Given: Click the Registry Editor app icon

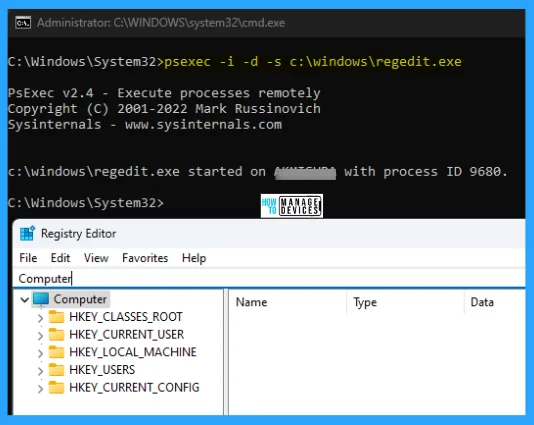Looking at the screenshot, I should 27,234.
